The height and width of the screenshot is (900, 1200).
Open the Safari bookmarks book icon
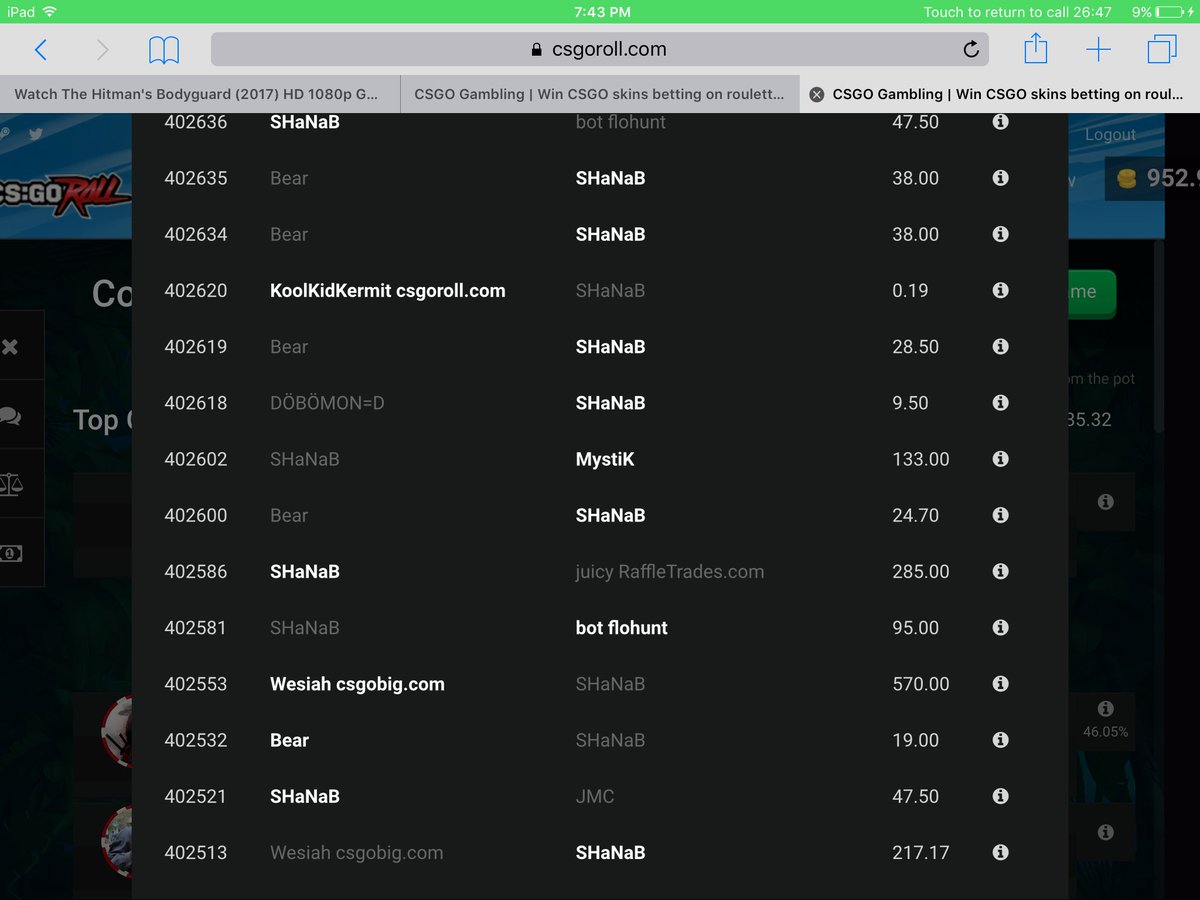[x=164, y=50]
